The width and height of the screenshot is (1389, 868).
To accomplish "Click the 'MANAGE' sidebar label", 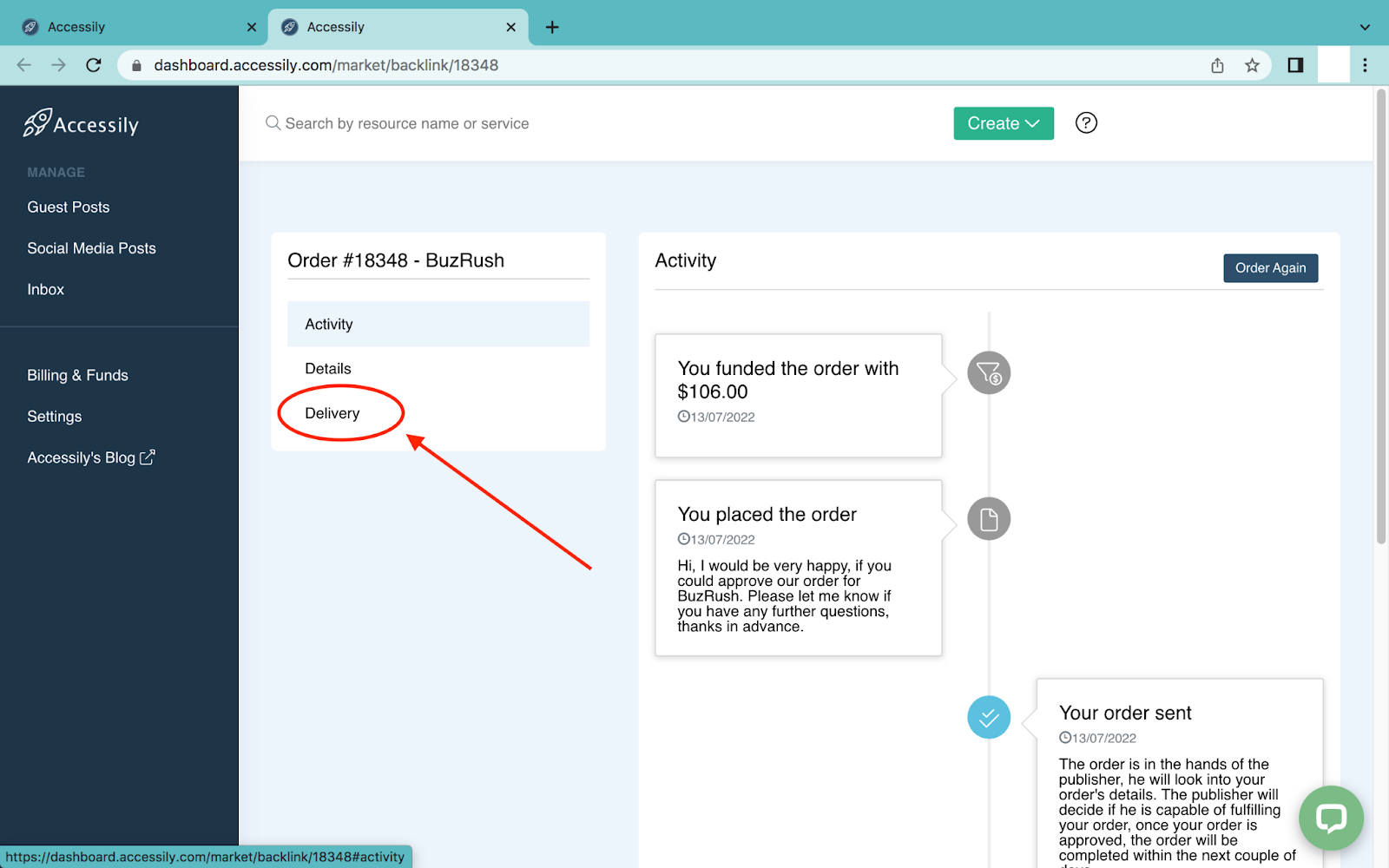I will click(x=56, y=173).
